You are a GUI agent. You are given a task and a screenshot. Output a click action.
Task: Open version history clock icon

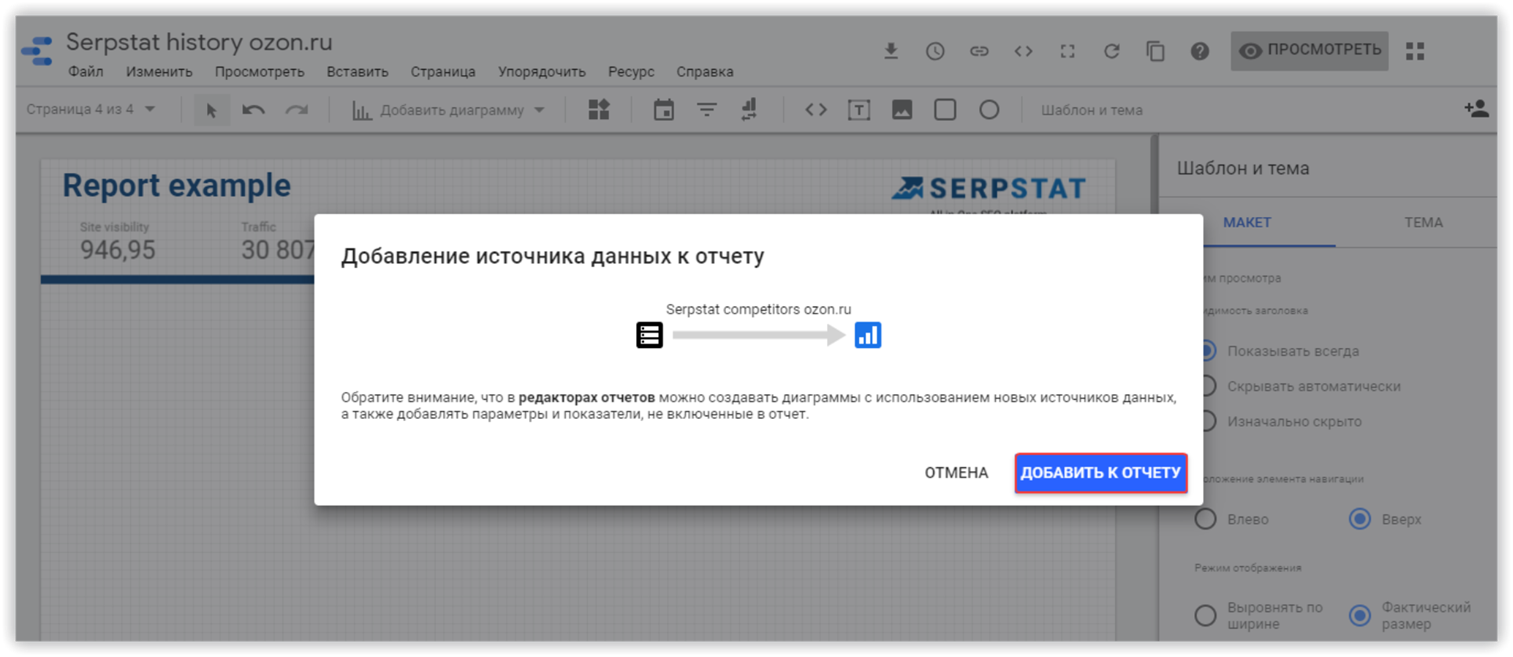click(935, 51)
